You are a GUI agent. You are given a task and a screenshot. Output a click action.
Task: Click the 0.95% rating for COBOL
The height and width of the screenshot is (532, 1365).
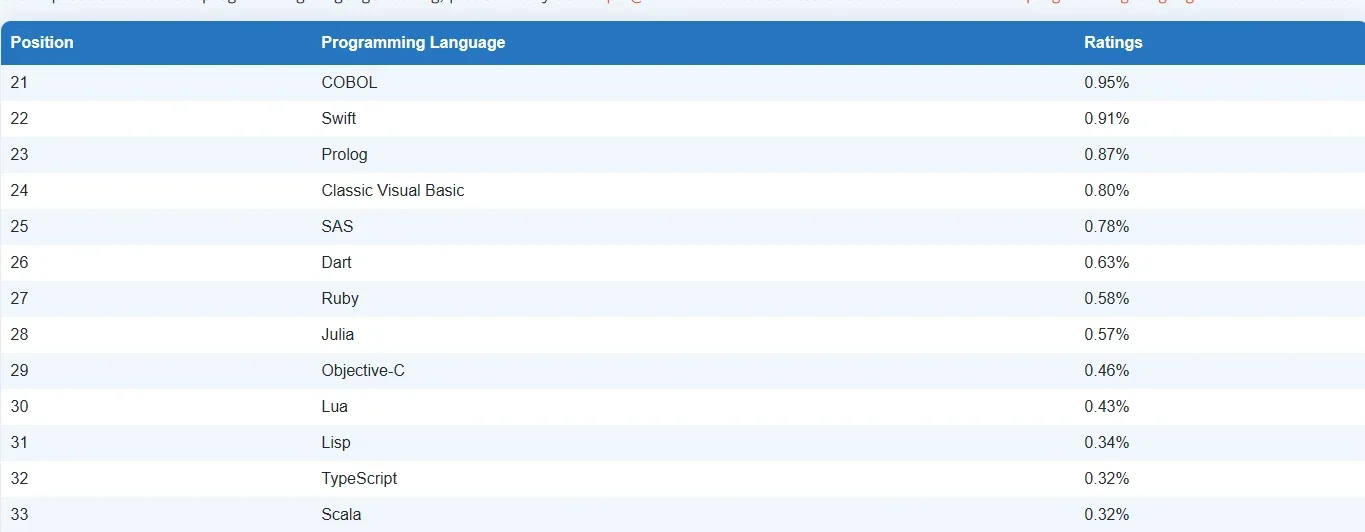click(1106, 83)
